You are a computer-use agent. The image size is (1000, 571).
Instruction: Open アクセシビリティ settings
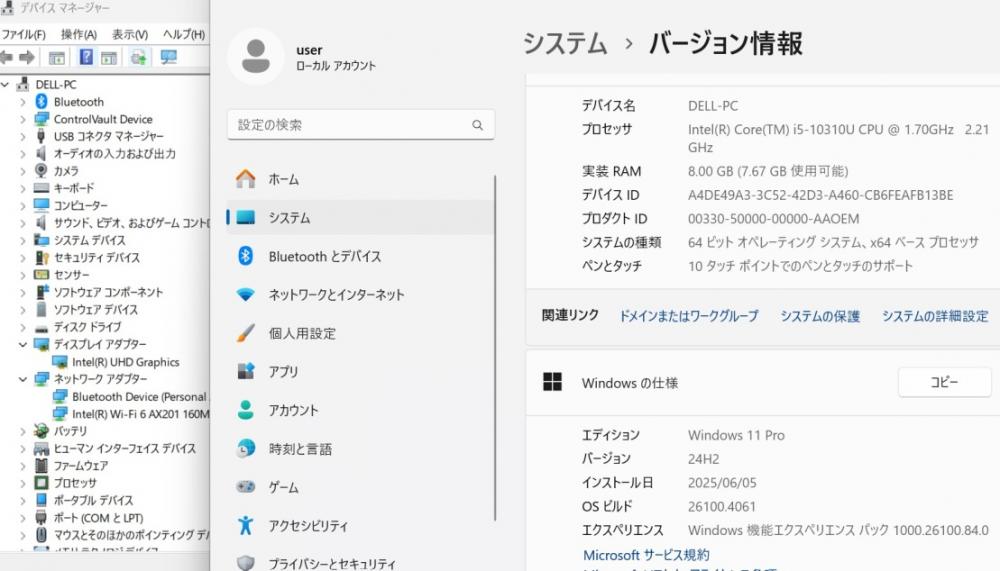[x=360, y=526]
